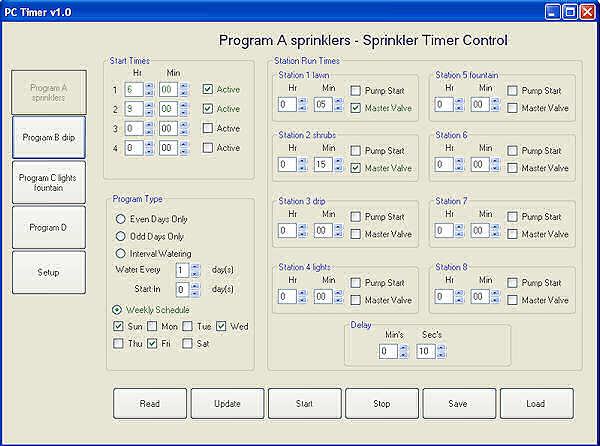Click Station 1 lawn minute field
The image size is (600, 446).
pos(323,104)
